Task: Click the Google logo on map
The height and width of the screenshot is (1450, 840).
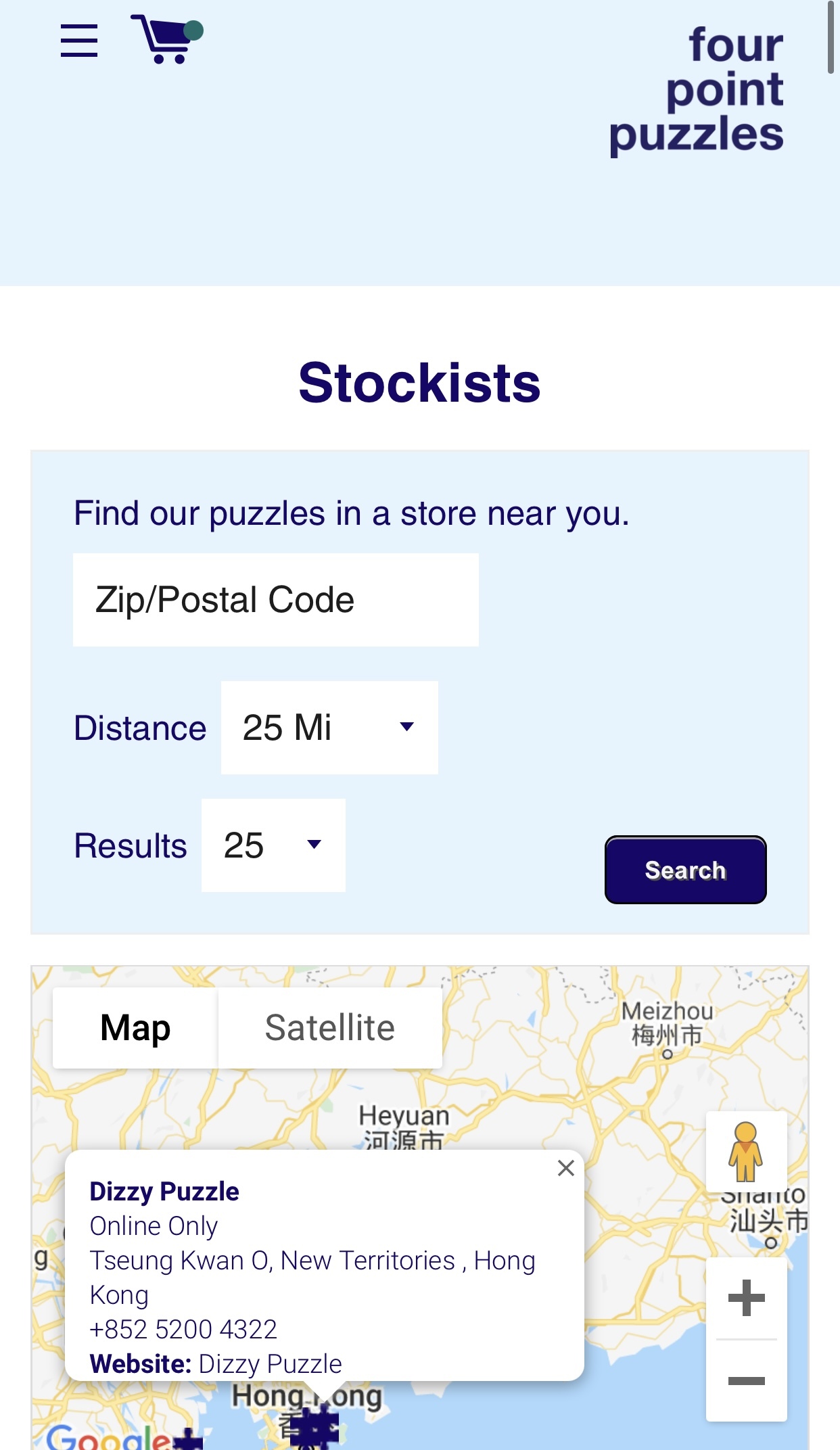Action: 108,1437
